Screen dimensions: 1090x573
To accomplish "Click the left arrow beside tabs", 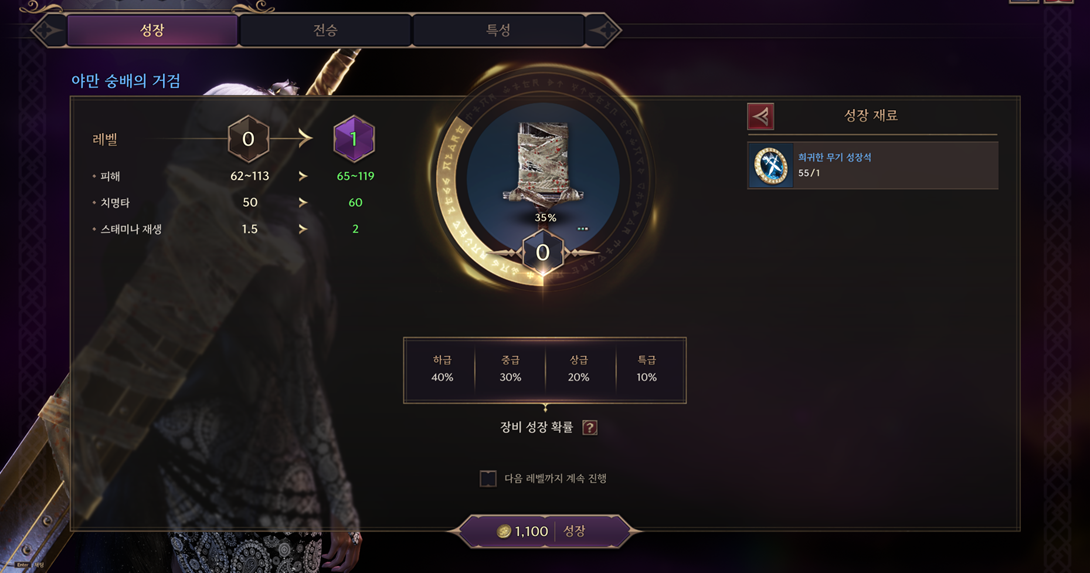I will point(49,31).
